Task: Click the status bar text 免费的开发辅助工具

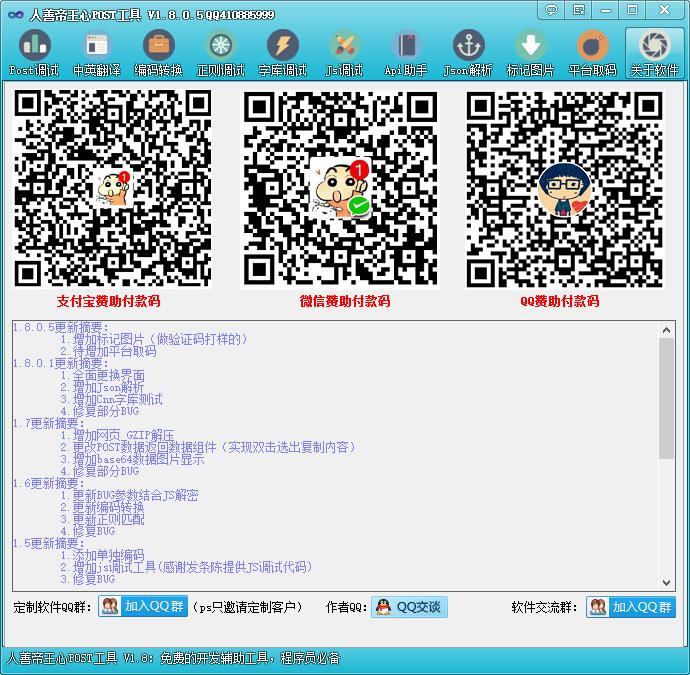Action: coord(214,658)
